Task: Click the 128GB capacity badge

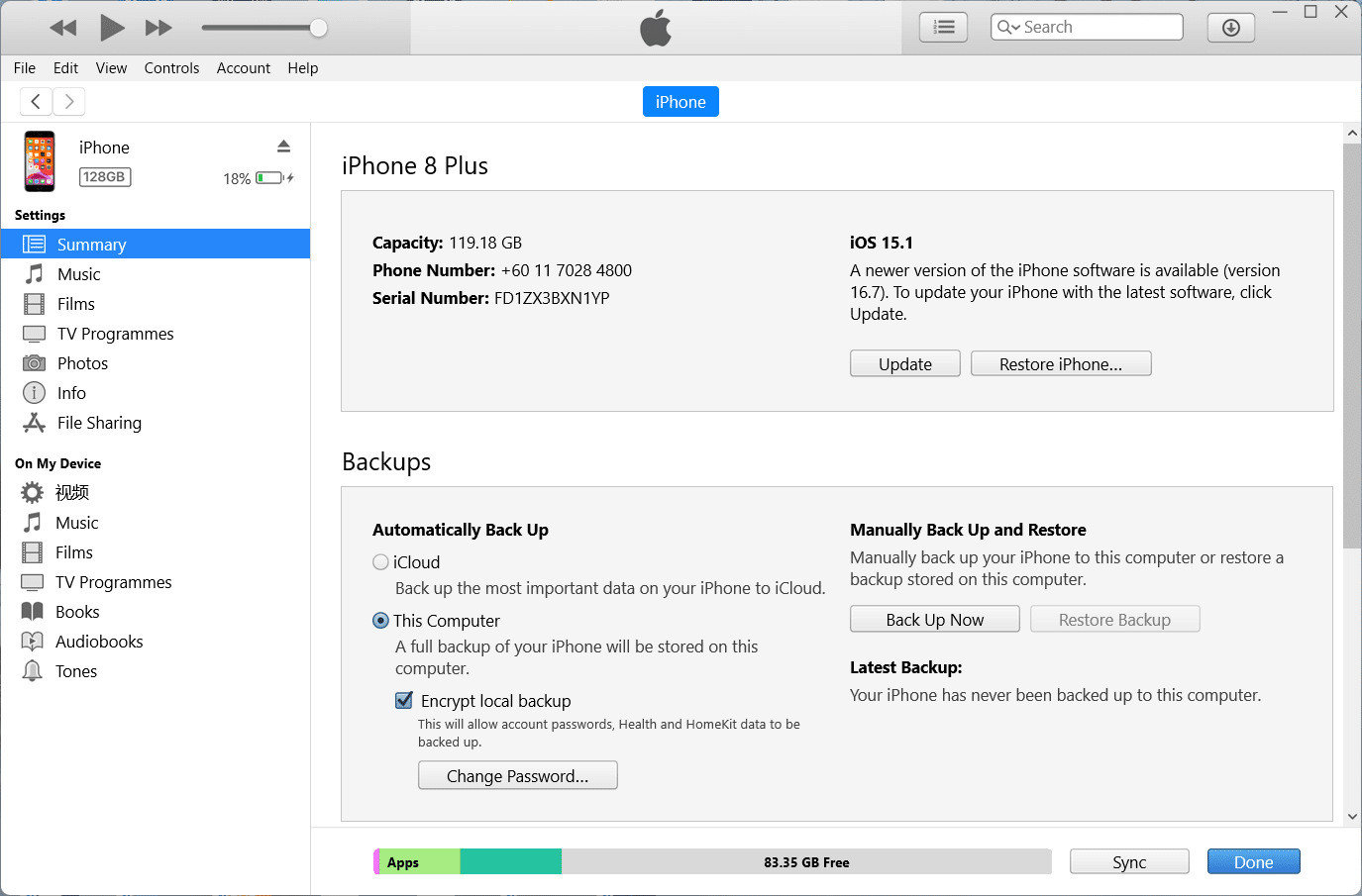Action: (105, 177)
